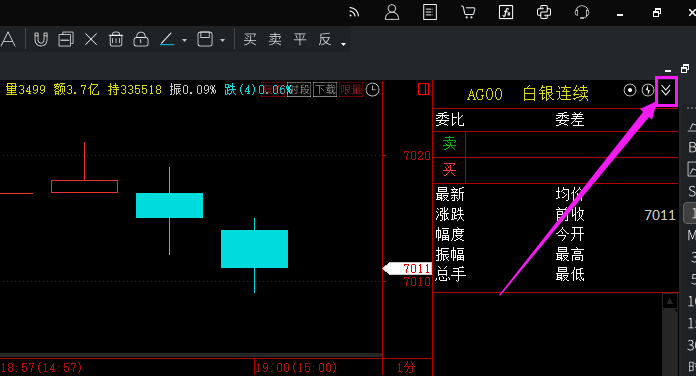The image size is (696, 376).
Task: Click the green 卖 ask row label
Action: coord(449,143)
